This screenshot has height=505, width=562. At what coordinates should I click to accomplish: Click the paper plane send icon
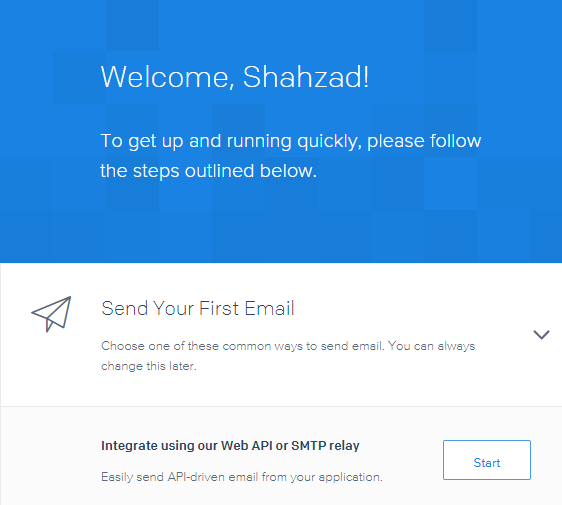click(x=51, y=314)
